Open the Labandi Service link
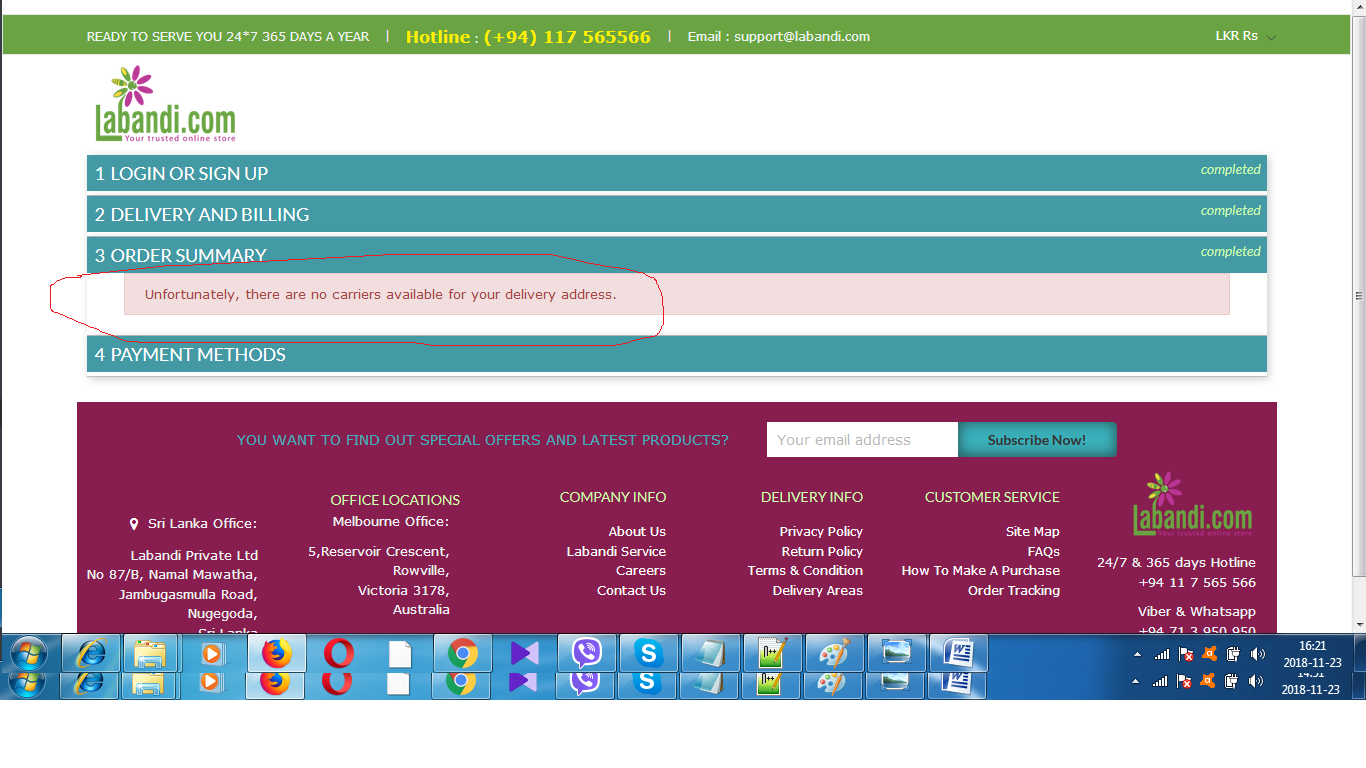 (616, 551)
